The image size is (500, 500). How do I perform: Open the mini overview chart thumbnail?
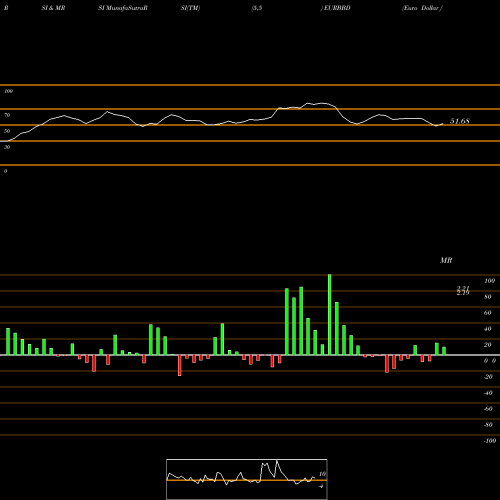pos(247,479)
